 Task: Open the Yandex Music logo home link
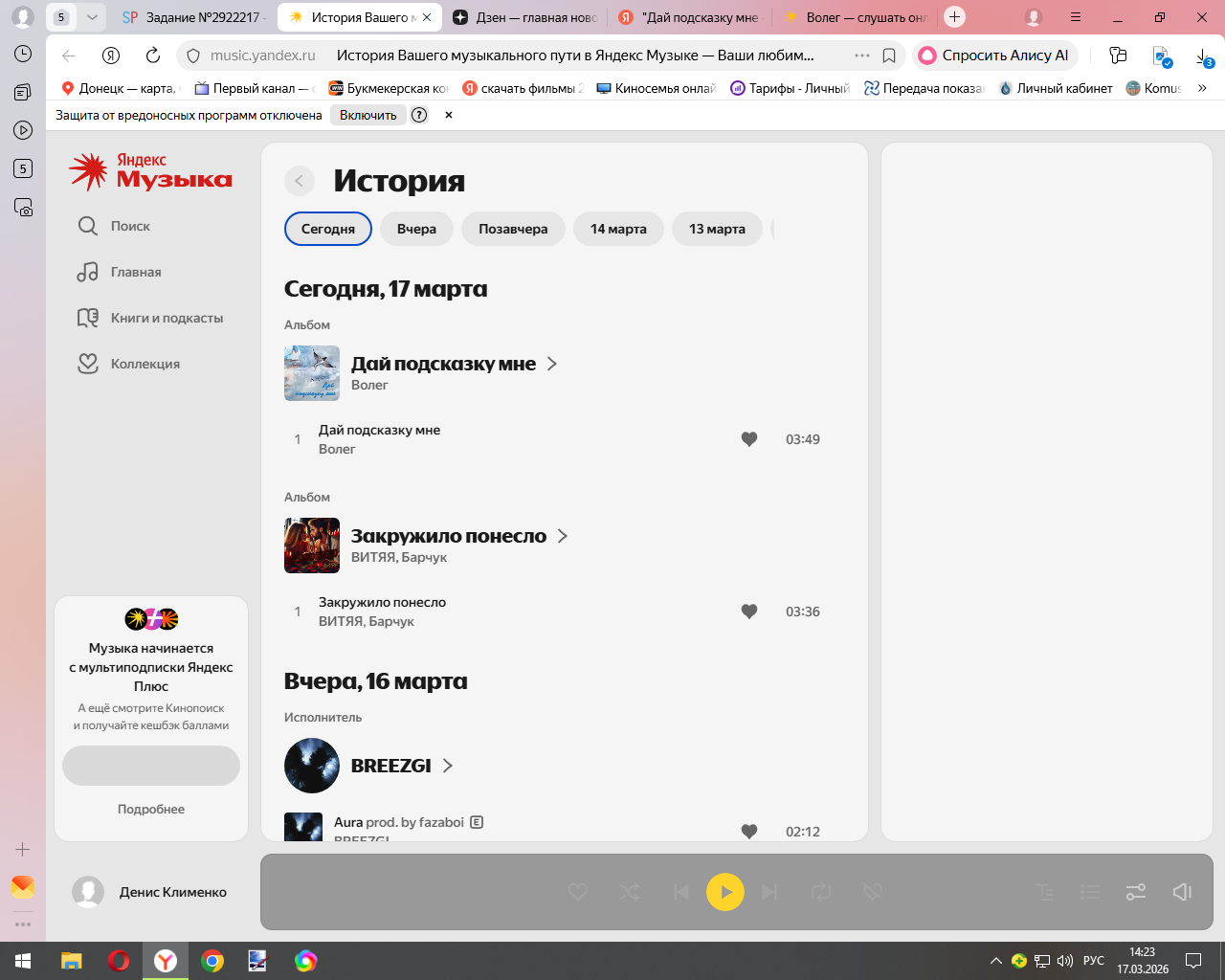[x=150, y=171]
